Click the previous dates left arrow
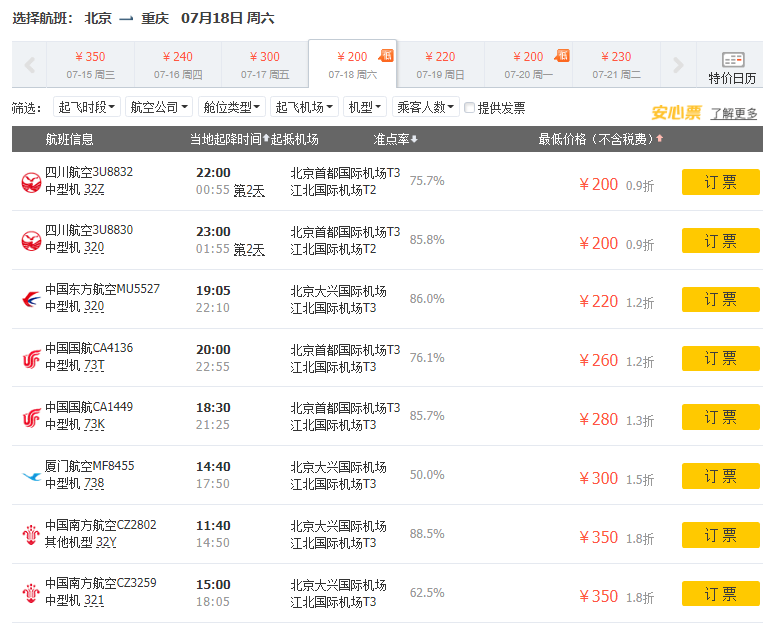Viewport: 763px width, 634px height. coord(29,66)
